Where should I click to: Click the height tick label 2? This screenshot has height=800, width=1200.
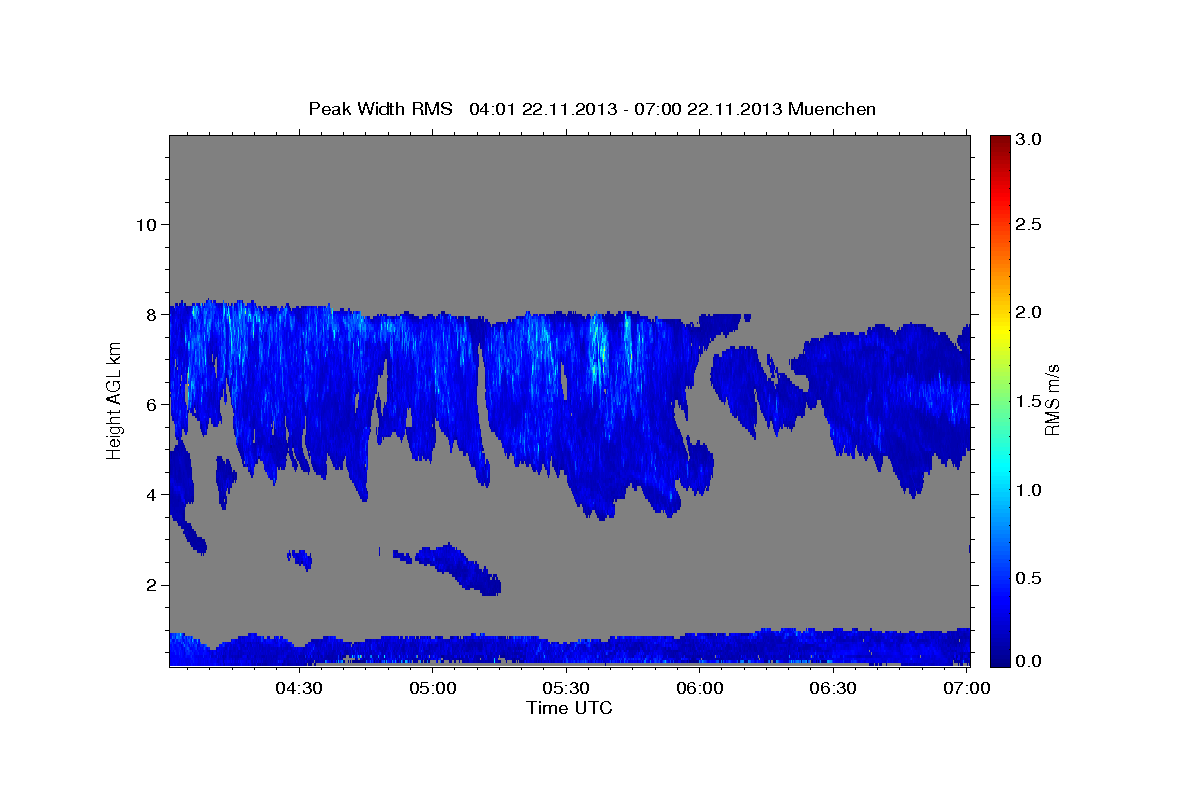point(152,585)
